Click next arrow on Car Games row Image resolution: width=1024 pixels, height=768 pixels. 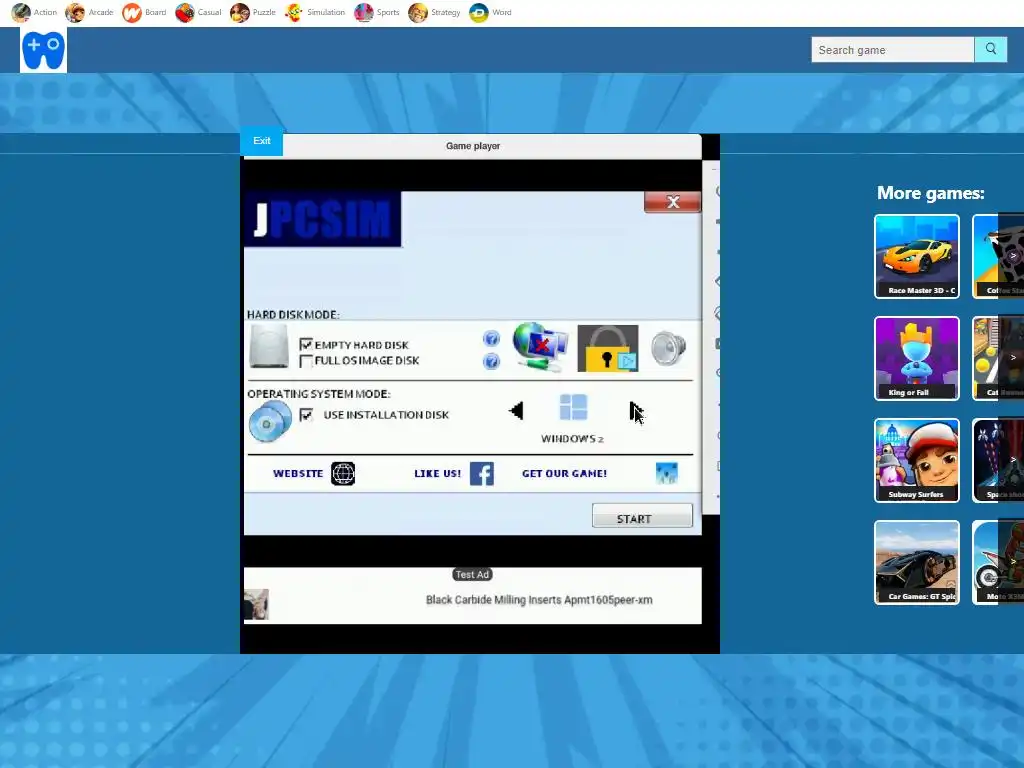(x=1013, y=562)
